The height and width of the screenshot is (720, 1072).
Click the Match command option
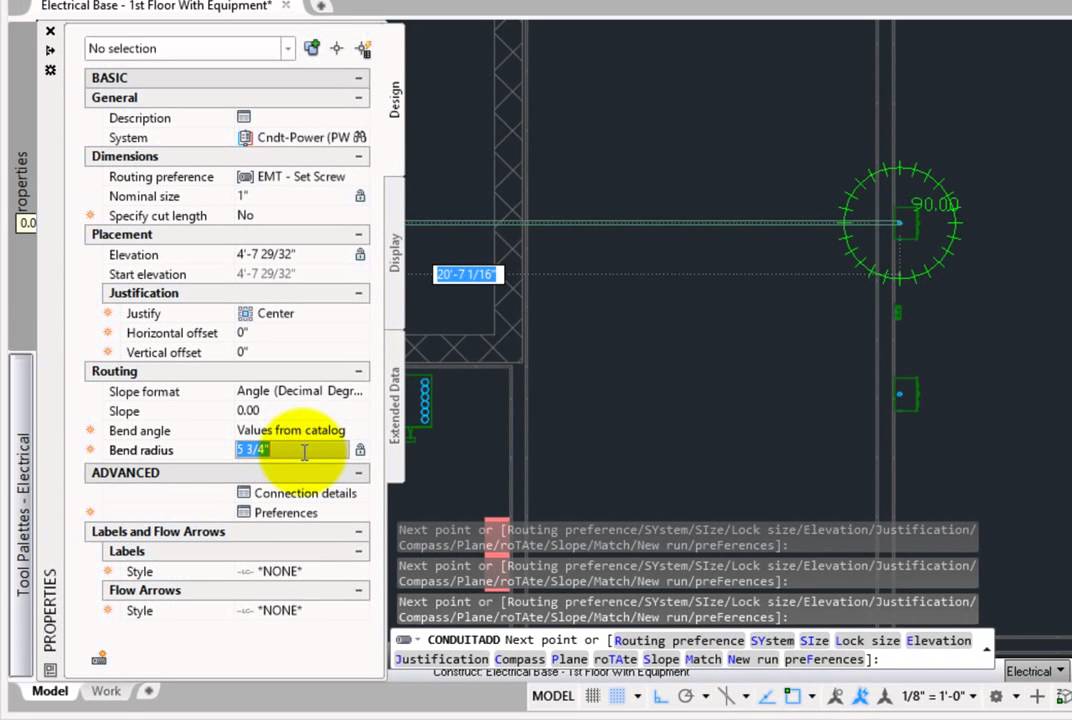(703, 659)
